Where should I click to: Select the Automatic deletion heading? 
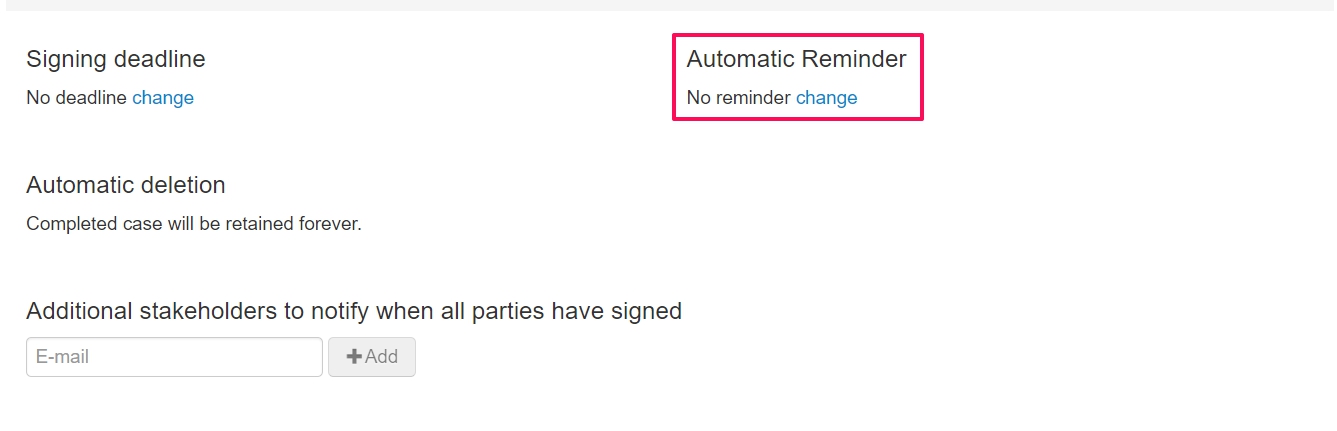126,185
